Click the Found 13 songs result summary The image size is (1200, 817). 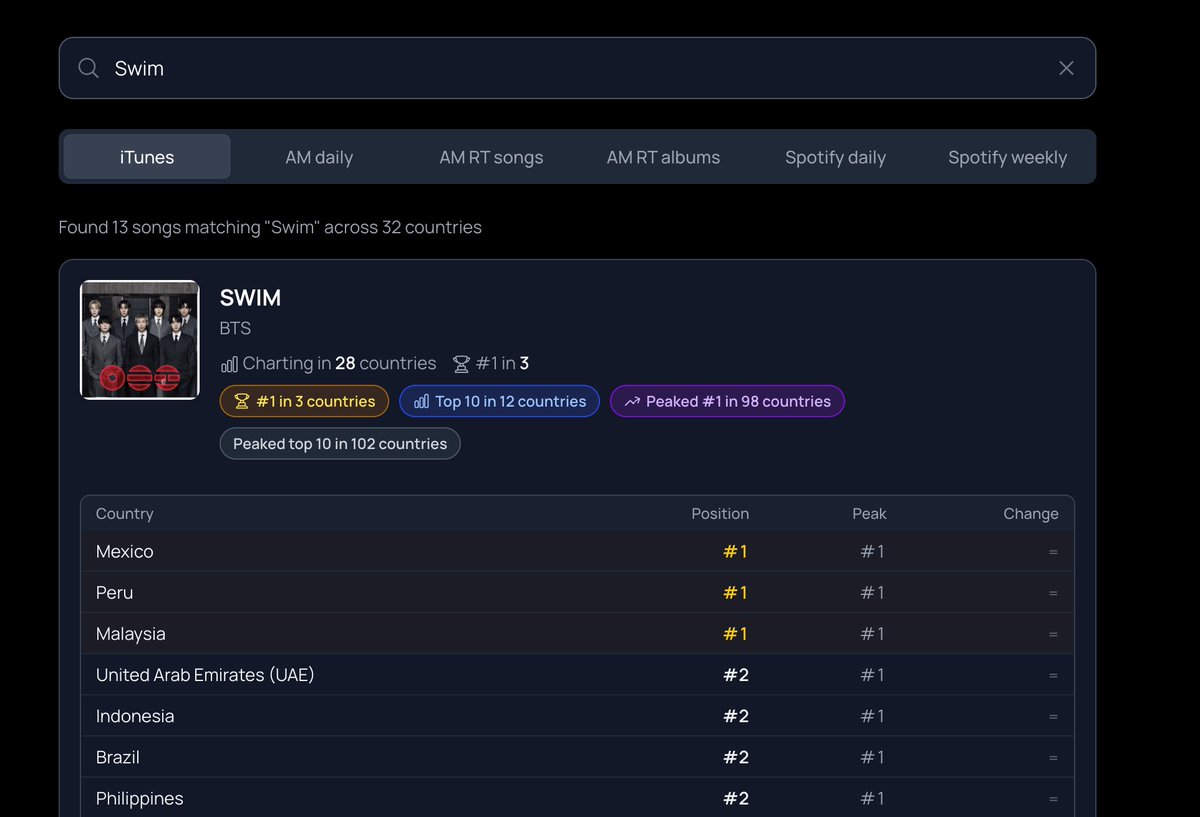[270, 227]
